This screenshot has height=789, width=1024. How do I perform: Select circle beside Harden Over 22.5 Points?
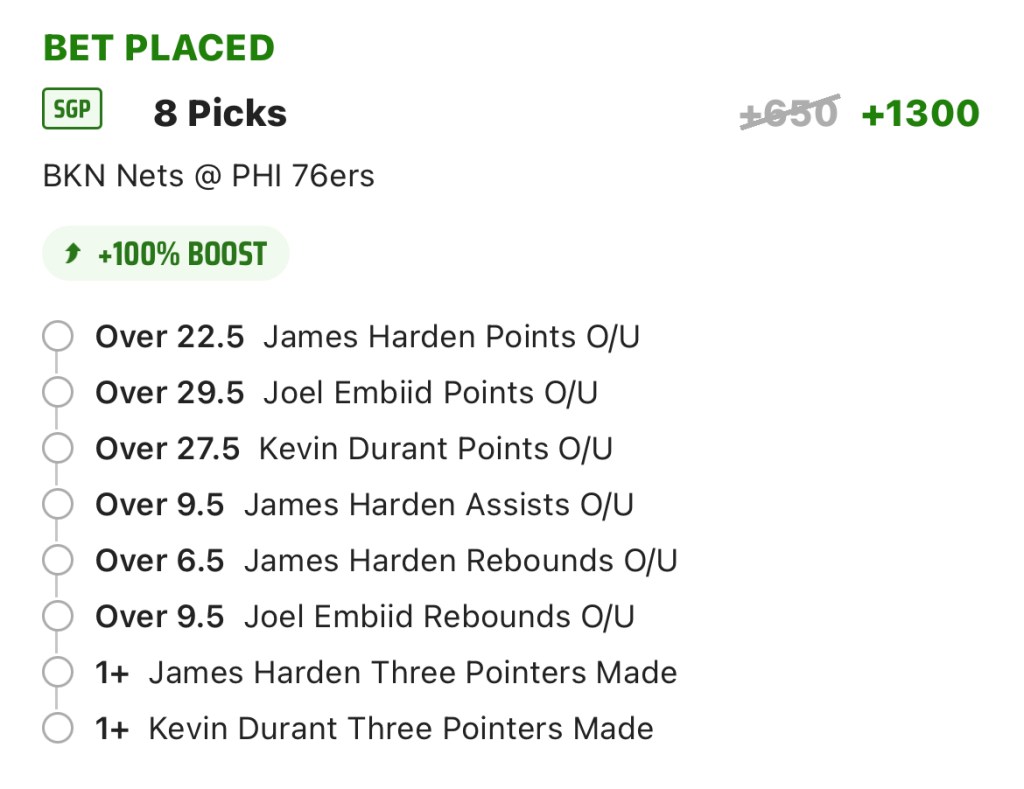coord(58,337)
